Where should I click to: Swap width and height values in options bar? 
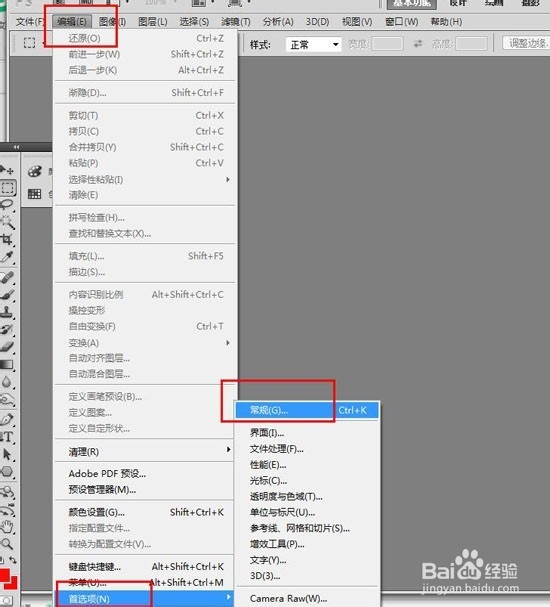coord(418,44)
